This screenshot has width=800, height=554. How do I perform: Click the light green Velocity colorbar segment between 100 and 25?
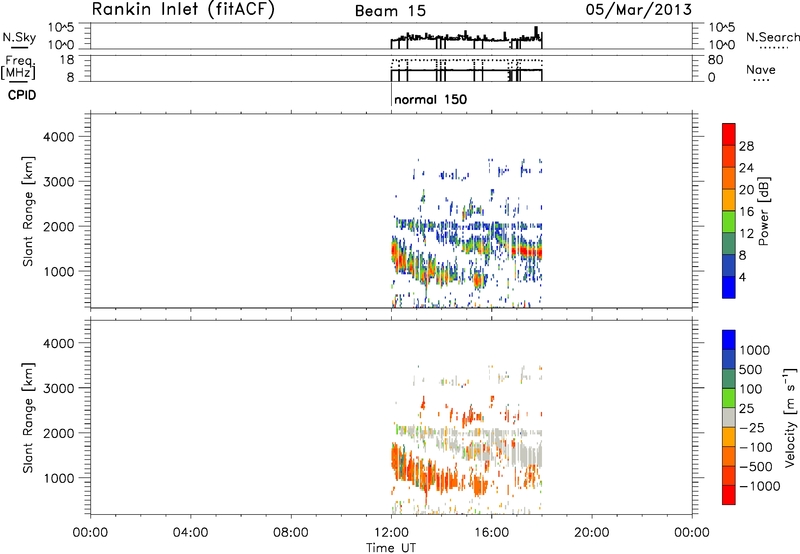pyautogui.click(x=729, y=398)
